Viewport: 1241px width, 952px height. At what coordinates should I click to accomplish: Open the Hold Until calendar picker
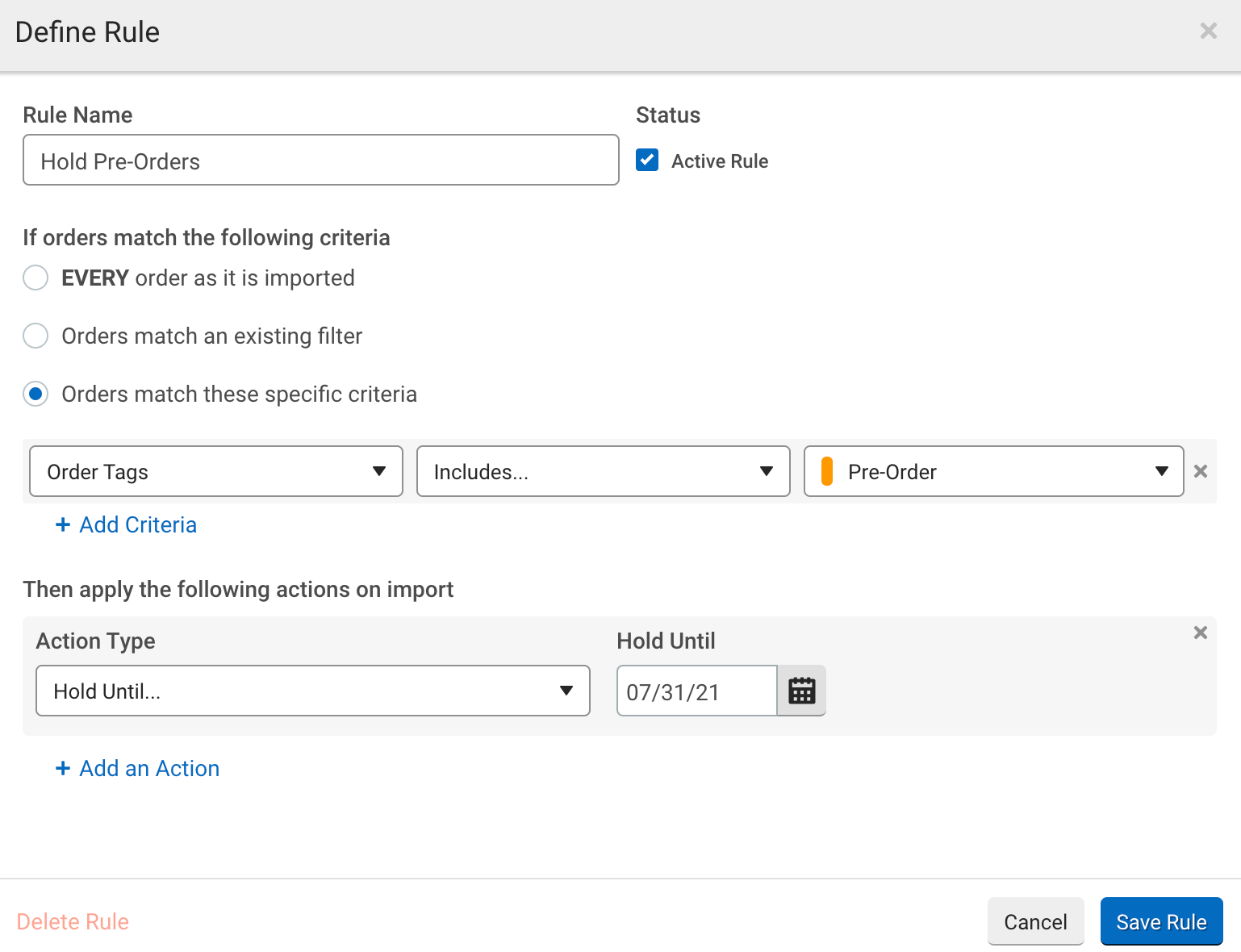(x=801, y=691)
